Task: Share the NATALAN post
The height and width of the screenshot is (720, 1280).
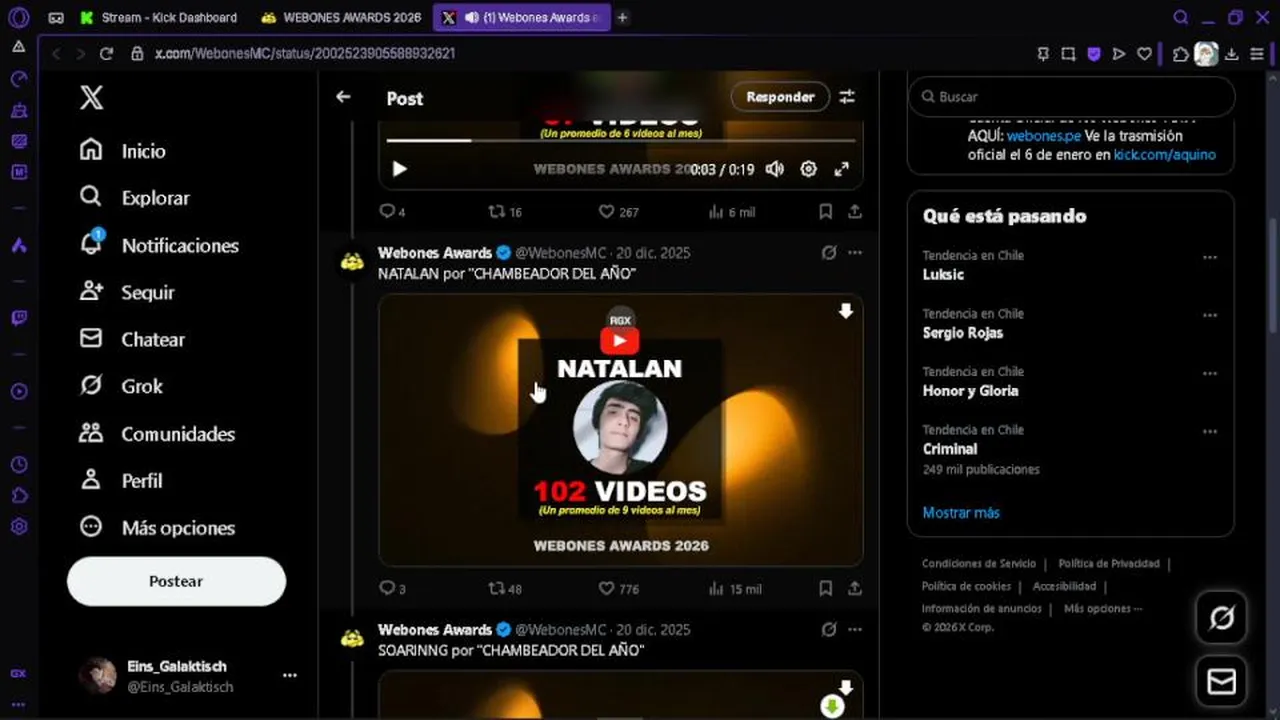Action: (x=855, y=589)
